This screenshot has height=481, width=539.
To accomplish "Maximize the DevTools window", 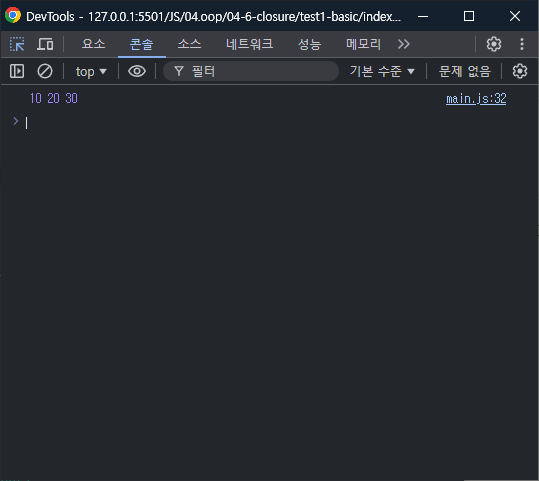I will 469,16.
